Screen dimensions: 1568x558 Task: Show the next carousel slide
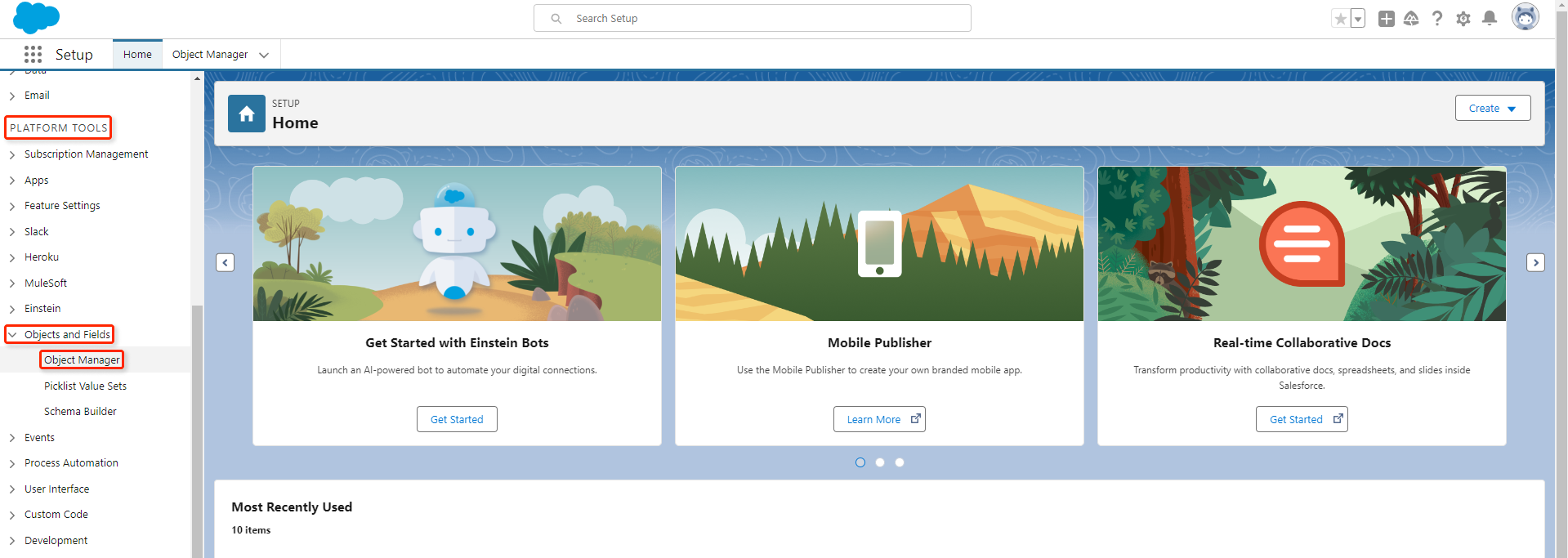(x=1535, y=262)
